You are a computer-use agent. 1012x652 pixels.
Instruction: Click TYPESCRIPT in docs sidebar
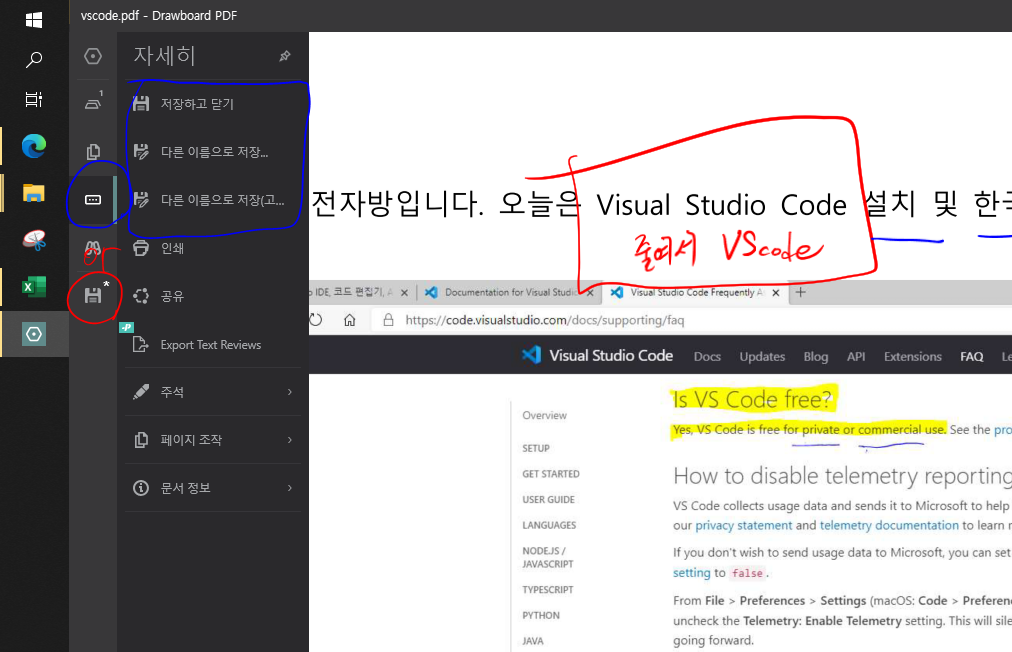point(547,590)
